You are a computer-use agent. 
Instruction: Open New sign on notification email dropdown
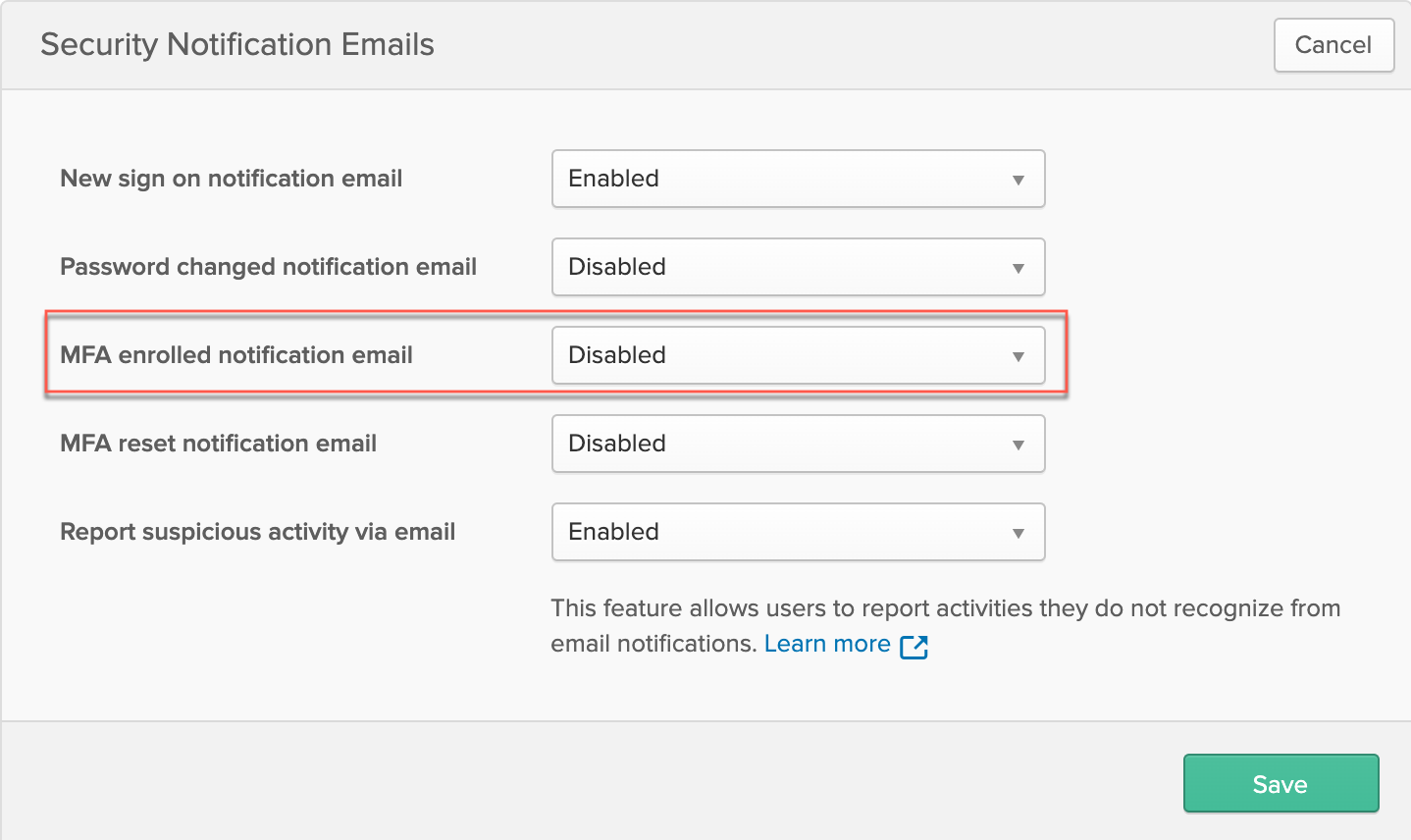click(x=799, y=179)
